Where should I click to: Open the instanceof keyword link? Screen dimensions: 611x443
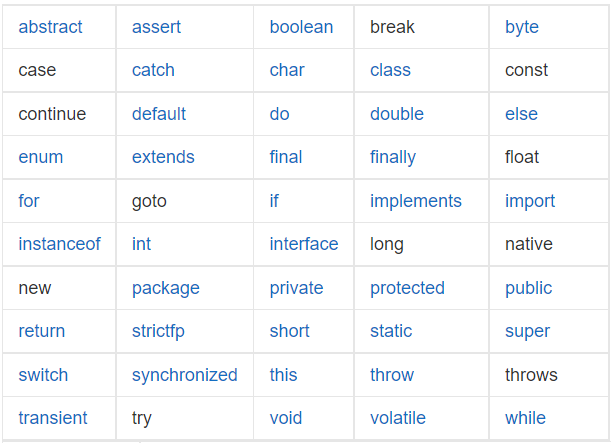pyautogui.click(x=59, y=244)
